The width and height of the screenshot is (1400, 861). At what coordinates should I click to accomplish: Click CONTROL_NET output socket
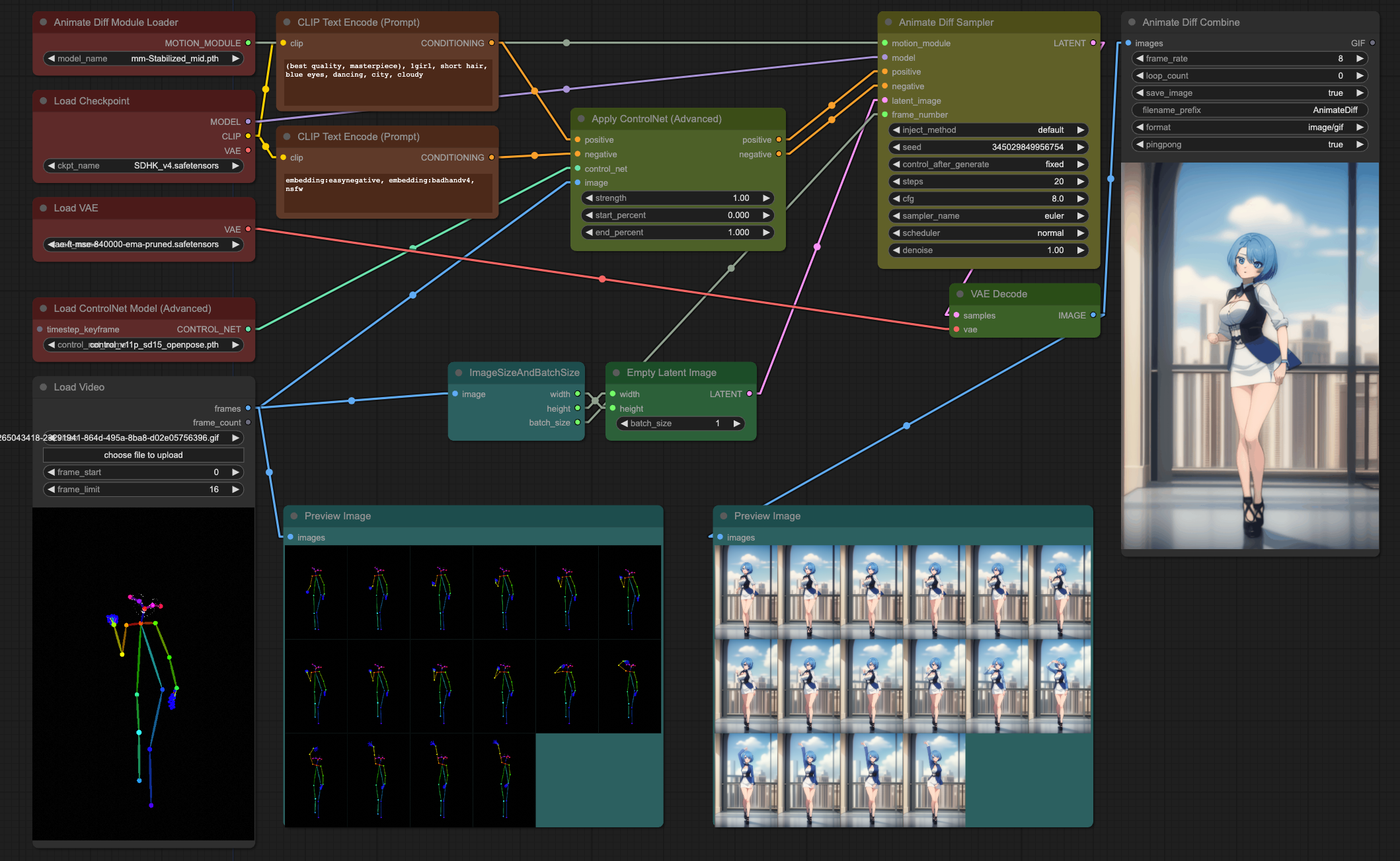click(x=248, y=329)
